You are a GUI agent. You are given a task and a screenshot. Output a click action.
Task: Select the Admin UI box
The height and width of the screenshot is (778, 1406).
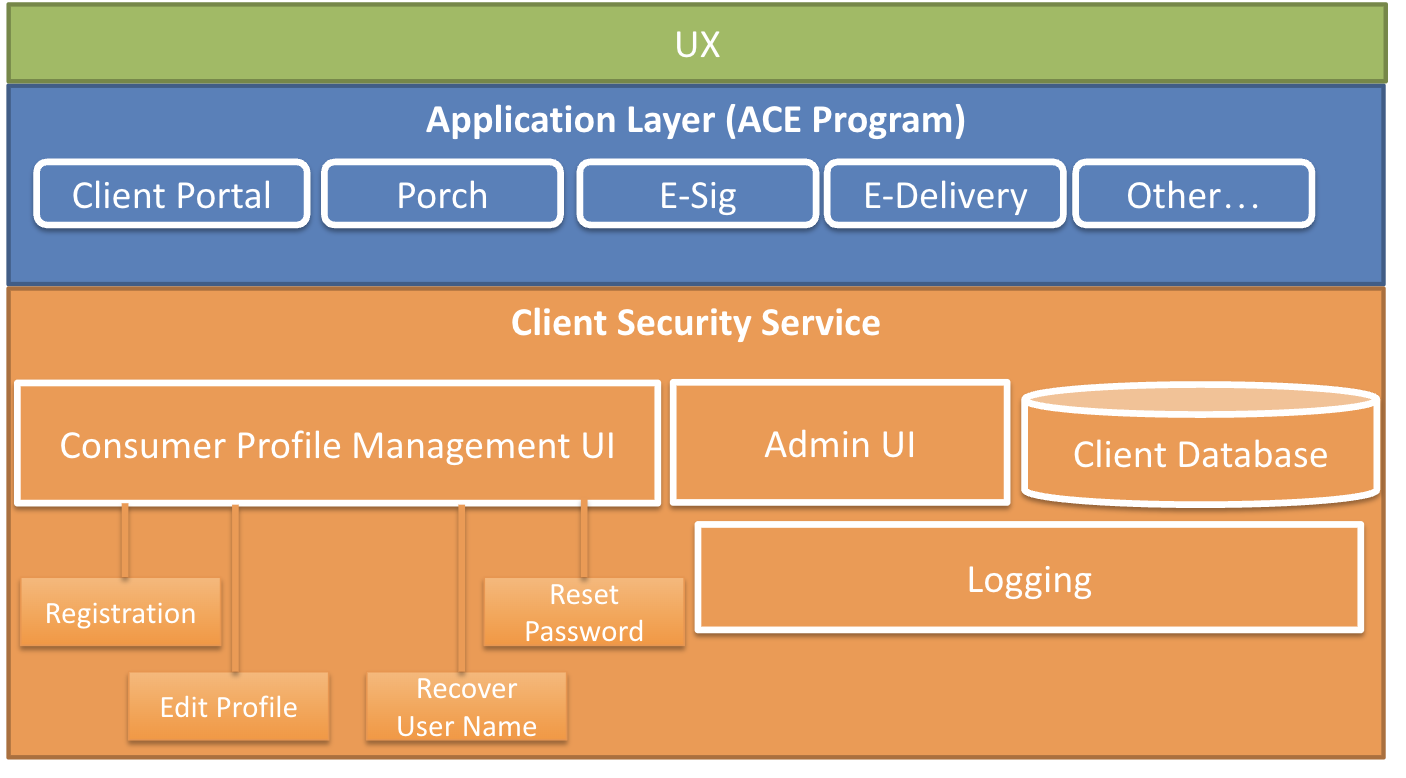point(840,442)
